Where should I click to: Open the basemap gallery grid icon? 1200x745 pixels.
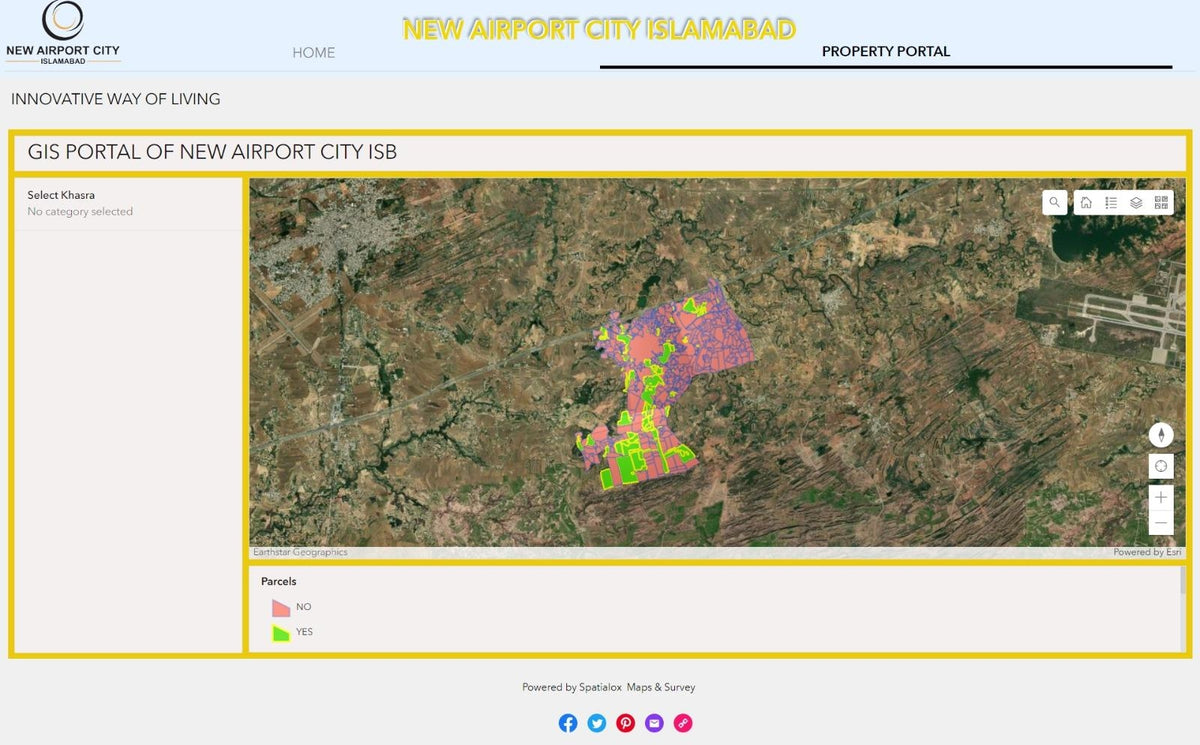(1161, 202)
